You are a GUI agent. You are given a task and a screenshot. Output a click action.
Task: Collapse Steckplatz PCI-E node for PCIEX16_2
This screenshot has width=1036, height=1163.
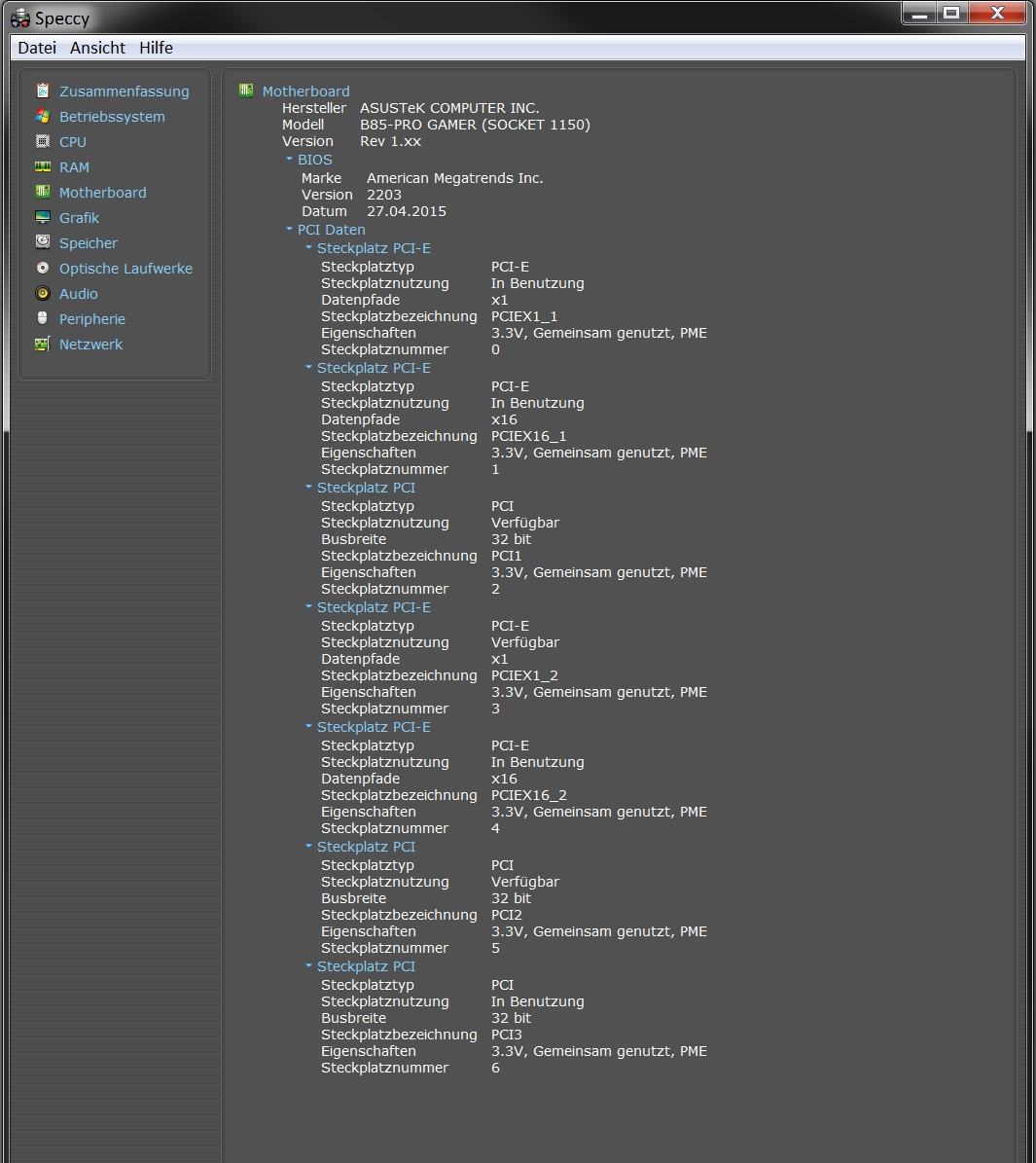click(x=308, y=725)
